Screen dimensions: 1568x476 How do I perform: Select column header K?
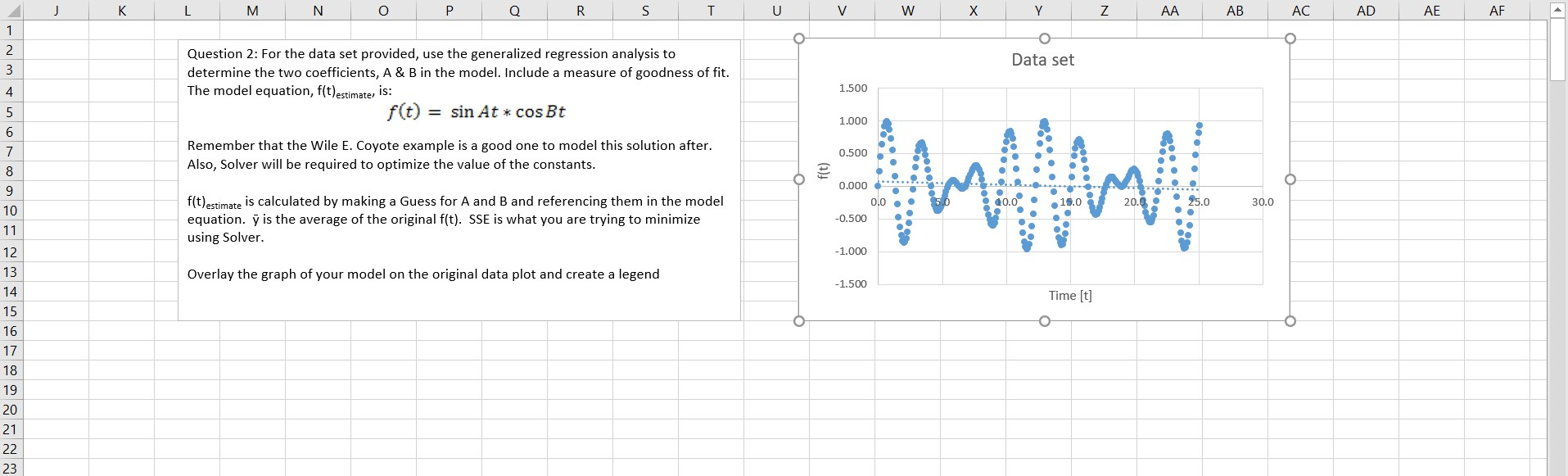[x=121, y=11]
